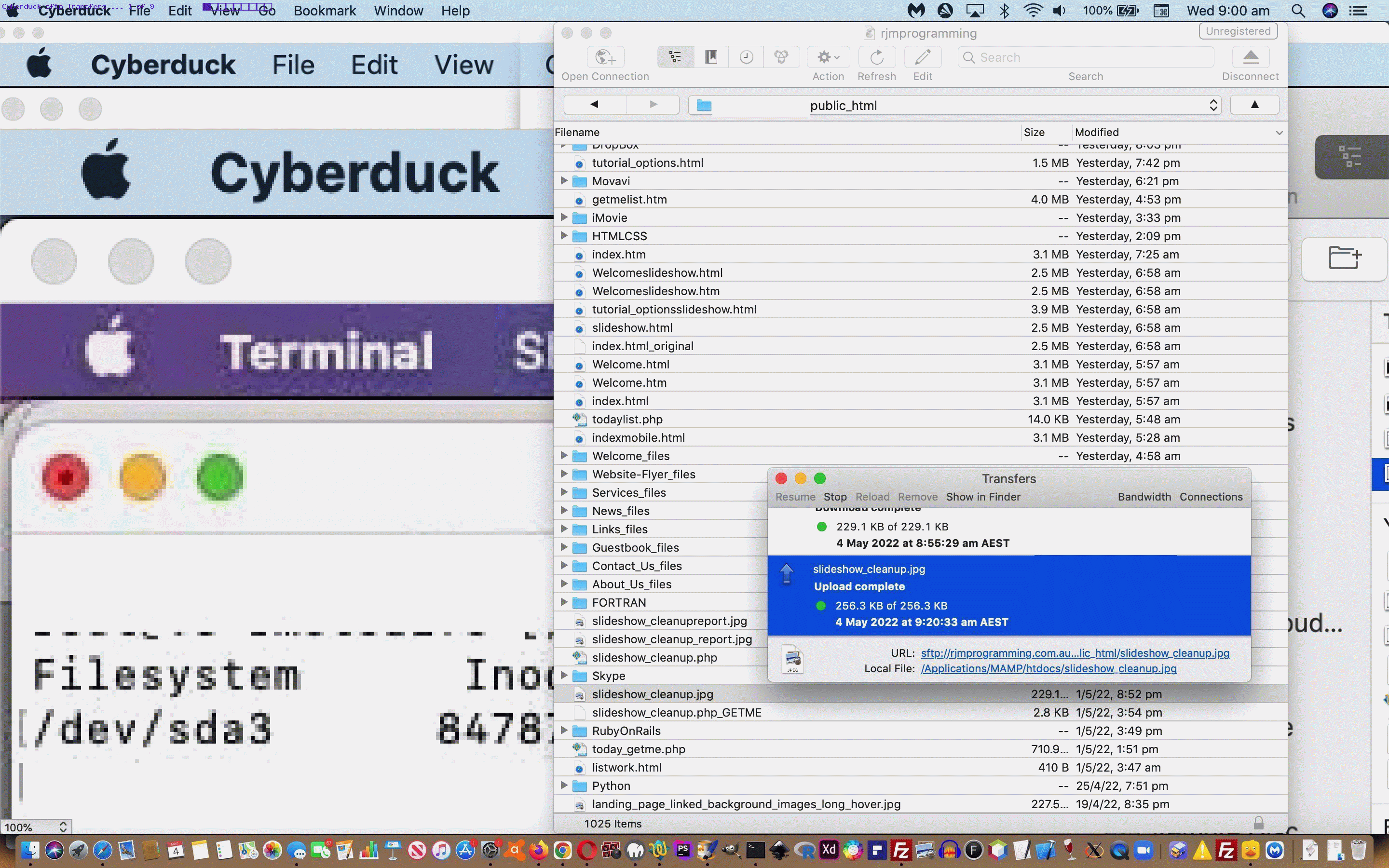
Task: Expand the Movavi folder
Action: (x=564, y=181)
